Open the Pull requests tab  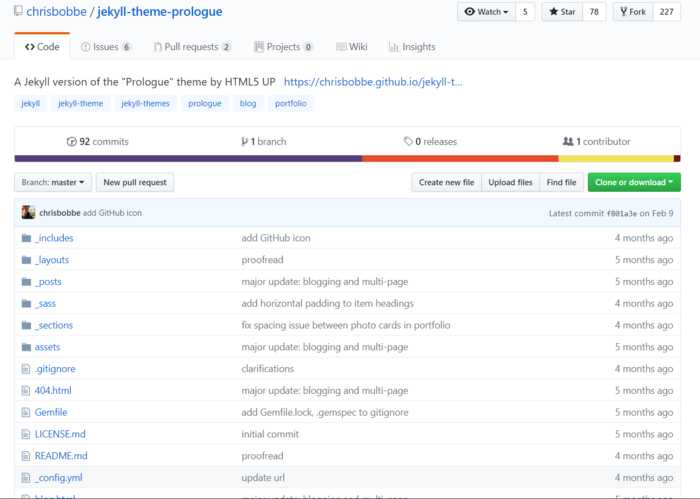tap(192, 46)
